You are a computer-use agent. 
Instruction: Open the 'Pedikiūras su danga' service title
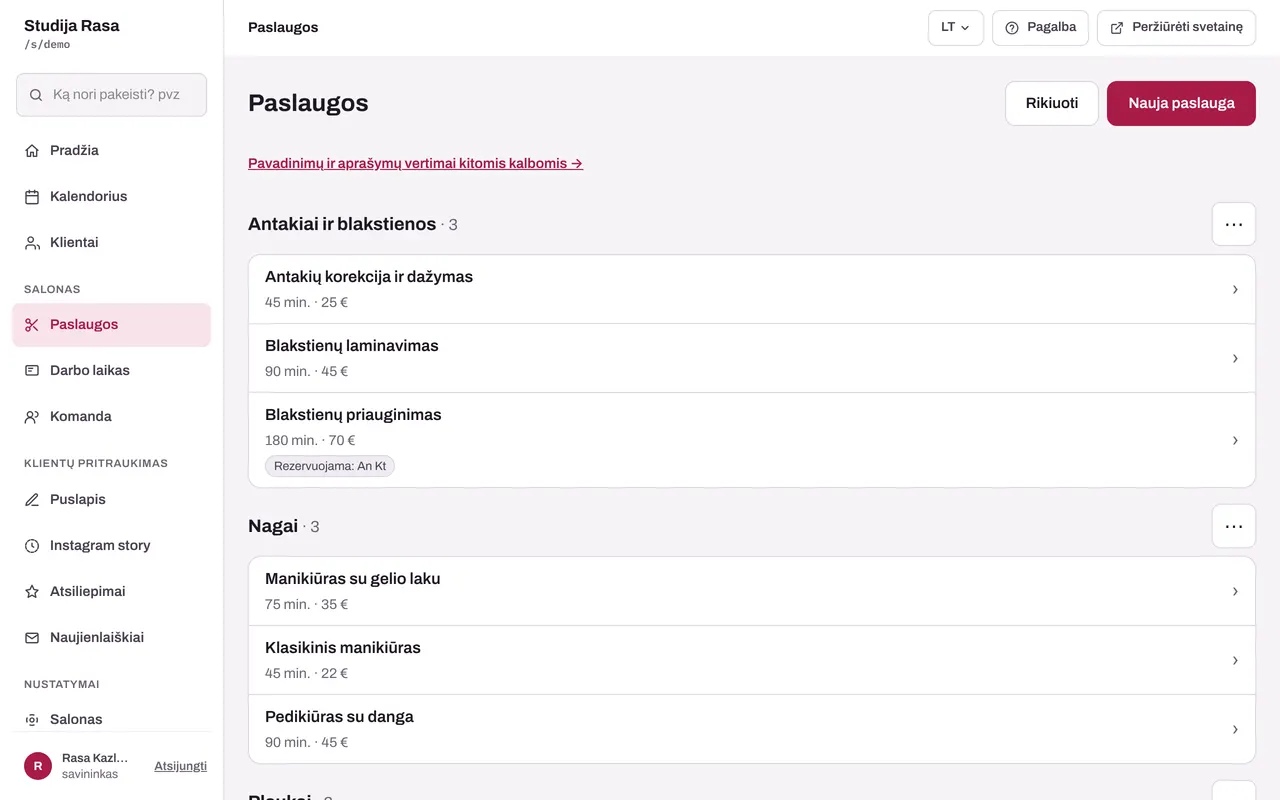339,717
